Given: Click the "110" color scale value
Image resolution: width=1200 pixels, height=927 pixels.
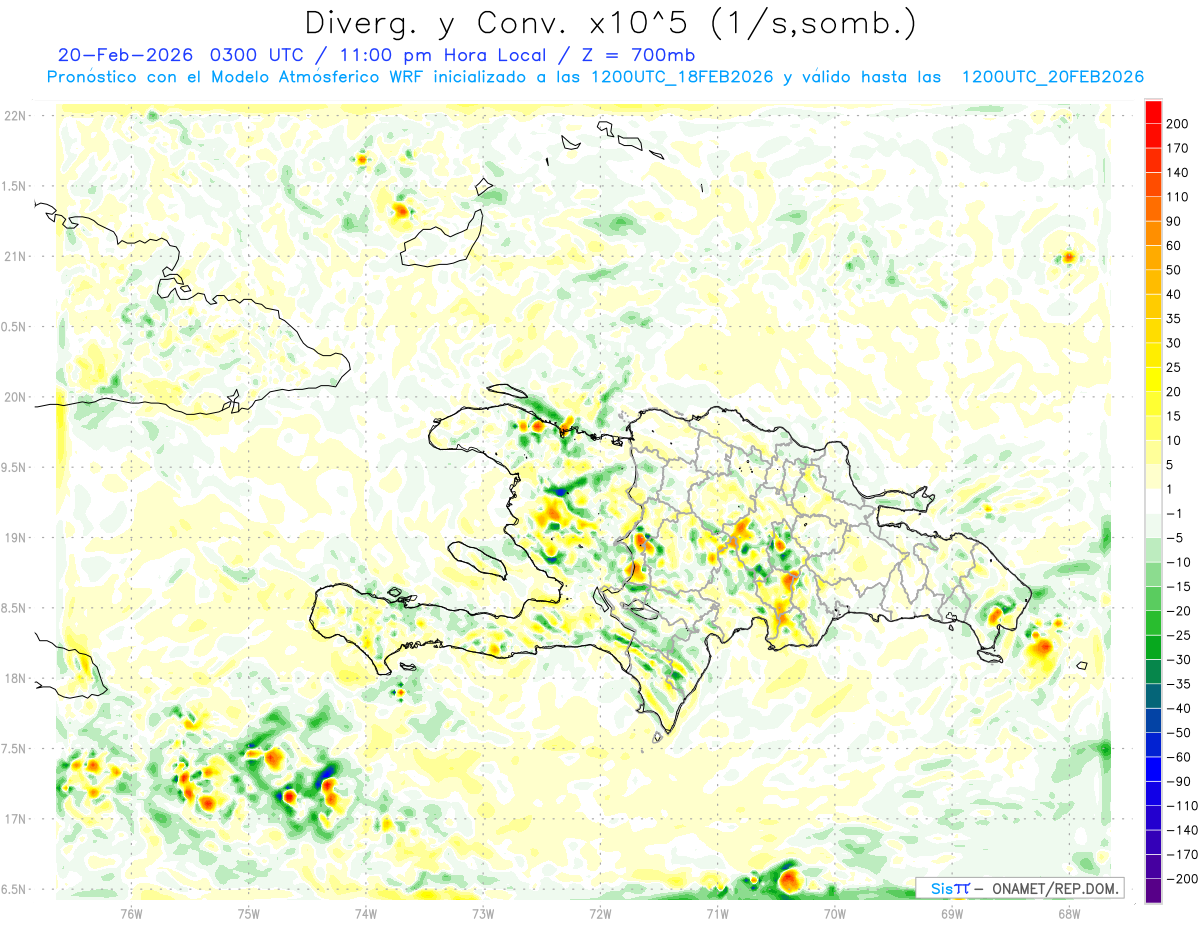Looking at the screenshot, I should tap(1177, 197).
